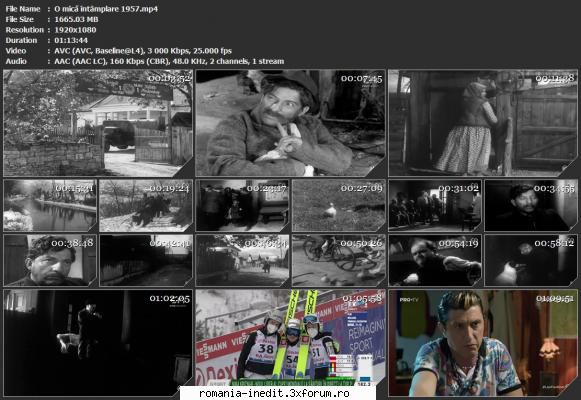Click the 01:02:05 timestamp text
The width and height of the screenshot is (581, 400).
pos(170,299)
